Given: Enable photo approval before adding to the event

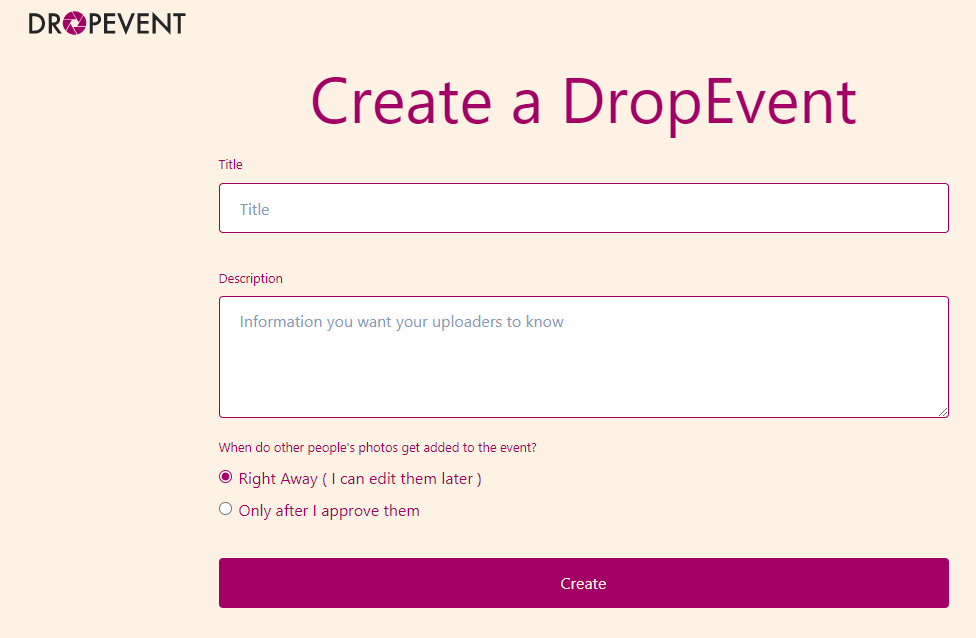Looking at the screenshot, I should (225, 509).
